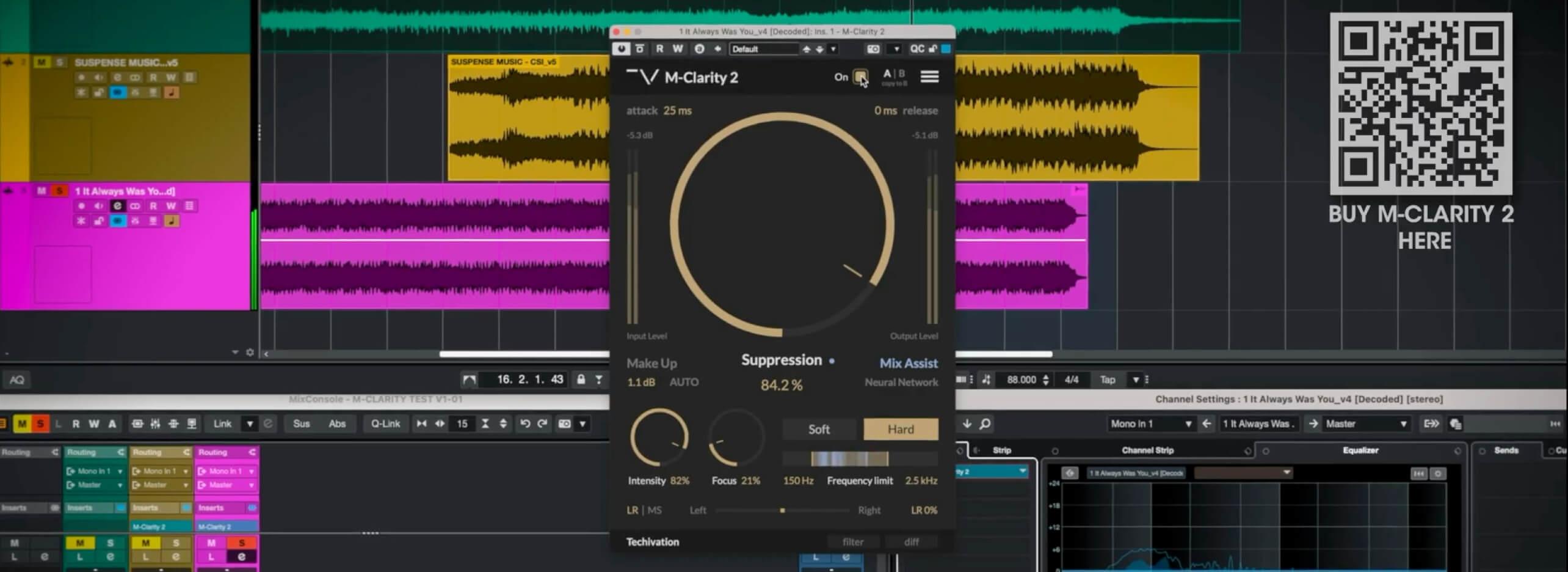Screen dimensions: 1568x572
Task: Switch to the Channel Strip tab
Action: [x=1147, y=450]
